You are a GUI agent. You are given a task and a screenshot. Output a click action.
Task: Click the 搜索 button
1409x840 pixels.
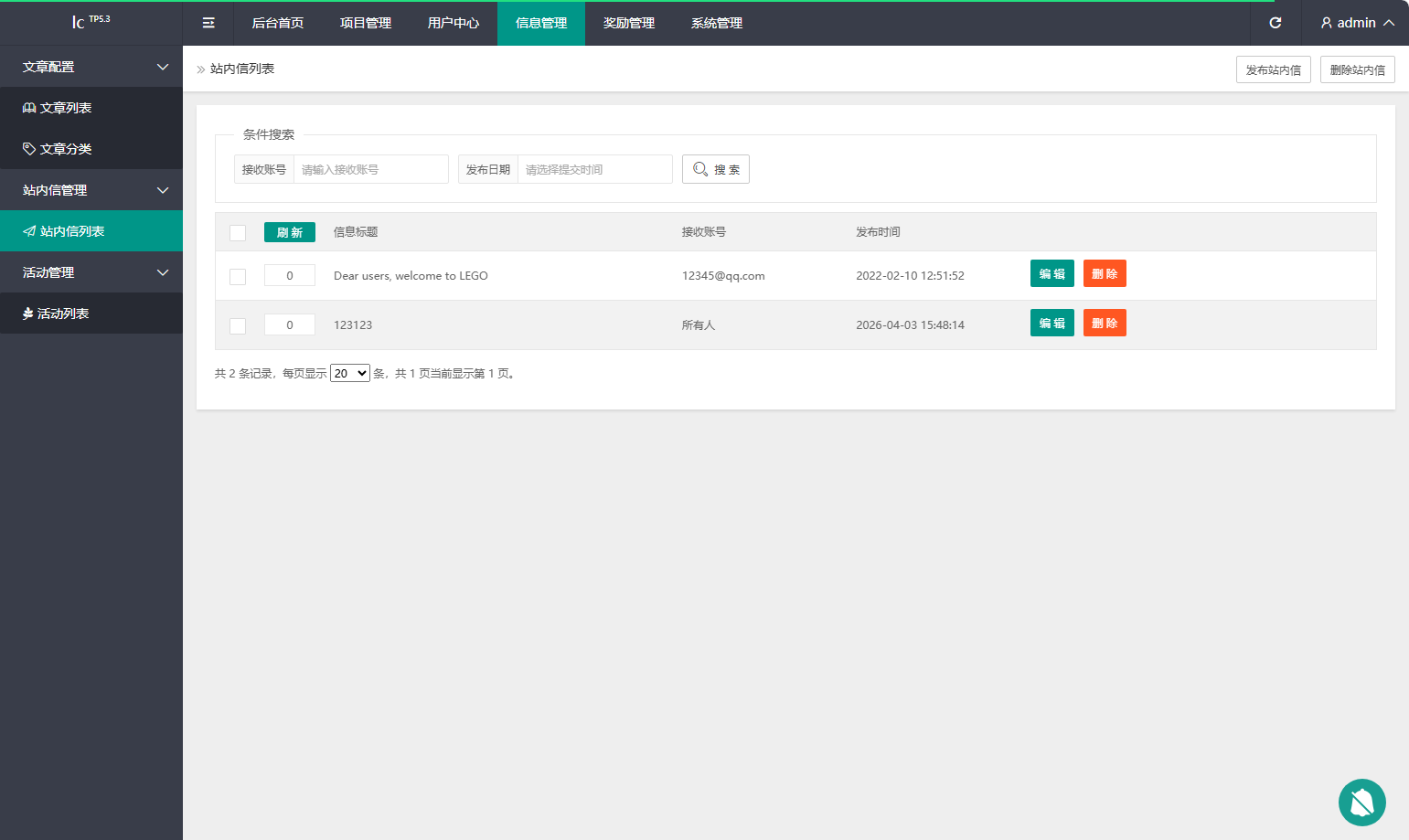(716, 169)
